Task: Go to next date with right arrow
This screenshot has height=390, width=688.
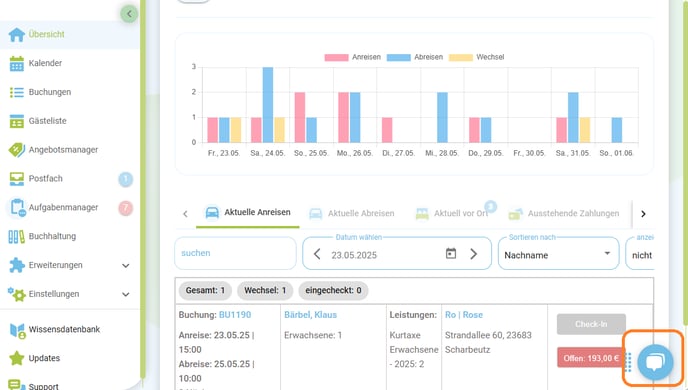Action: [x=473, y=254]
